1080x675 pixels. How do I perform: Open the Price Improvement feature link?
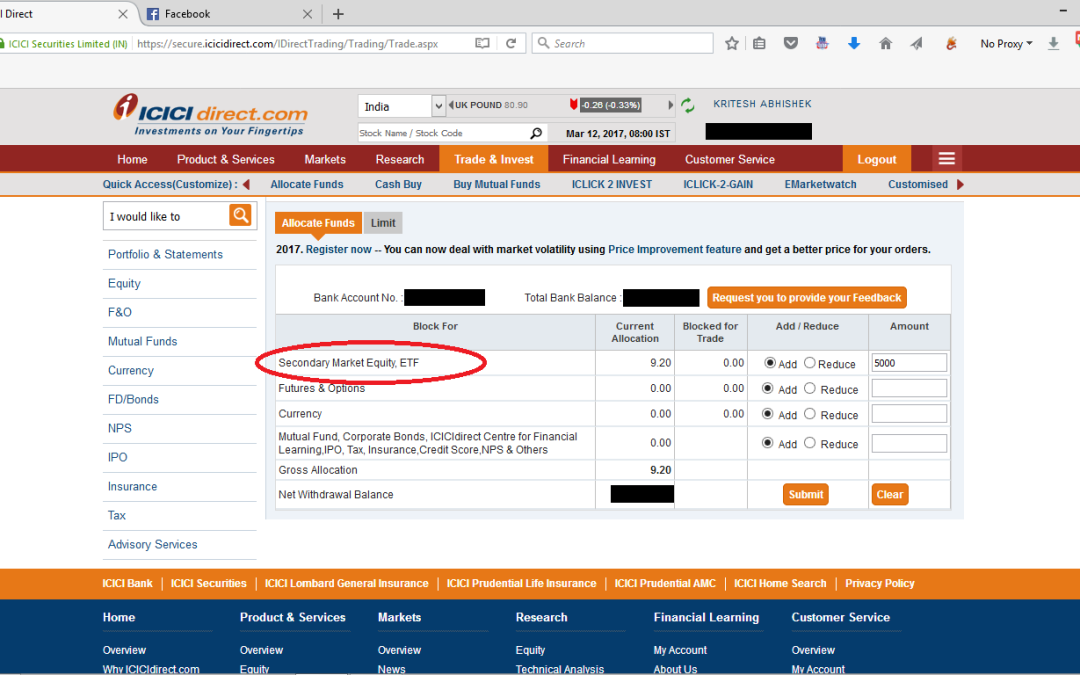675,249
